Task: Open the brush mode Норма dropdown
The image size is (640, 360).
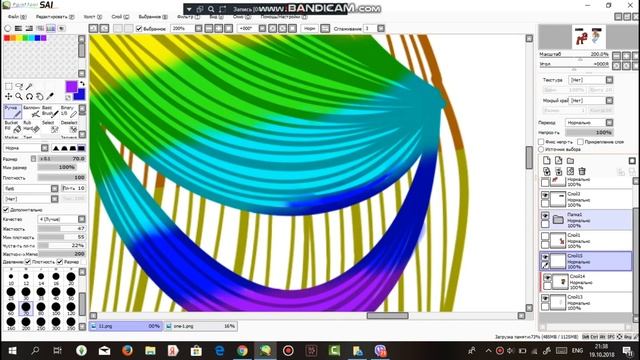Action: coord(26,148)
